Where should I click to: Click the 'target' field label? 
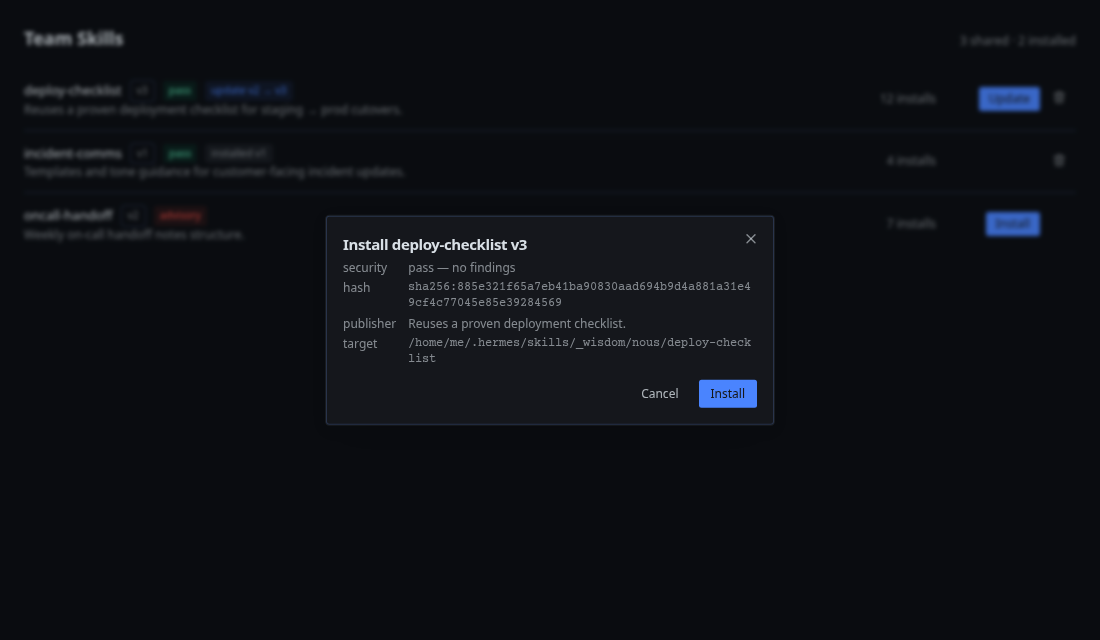click(360, 343)
